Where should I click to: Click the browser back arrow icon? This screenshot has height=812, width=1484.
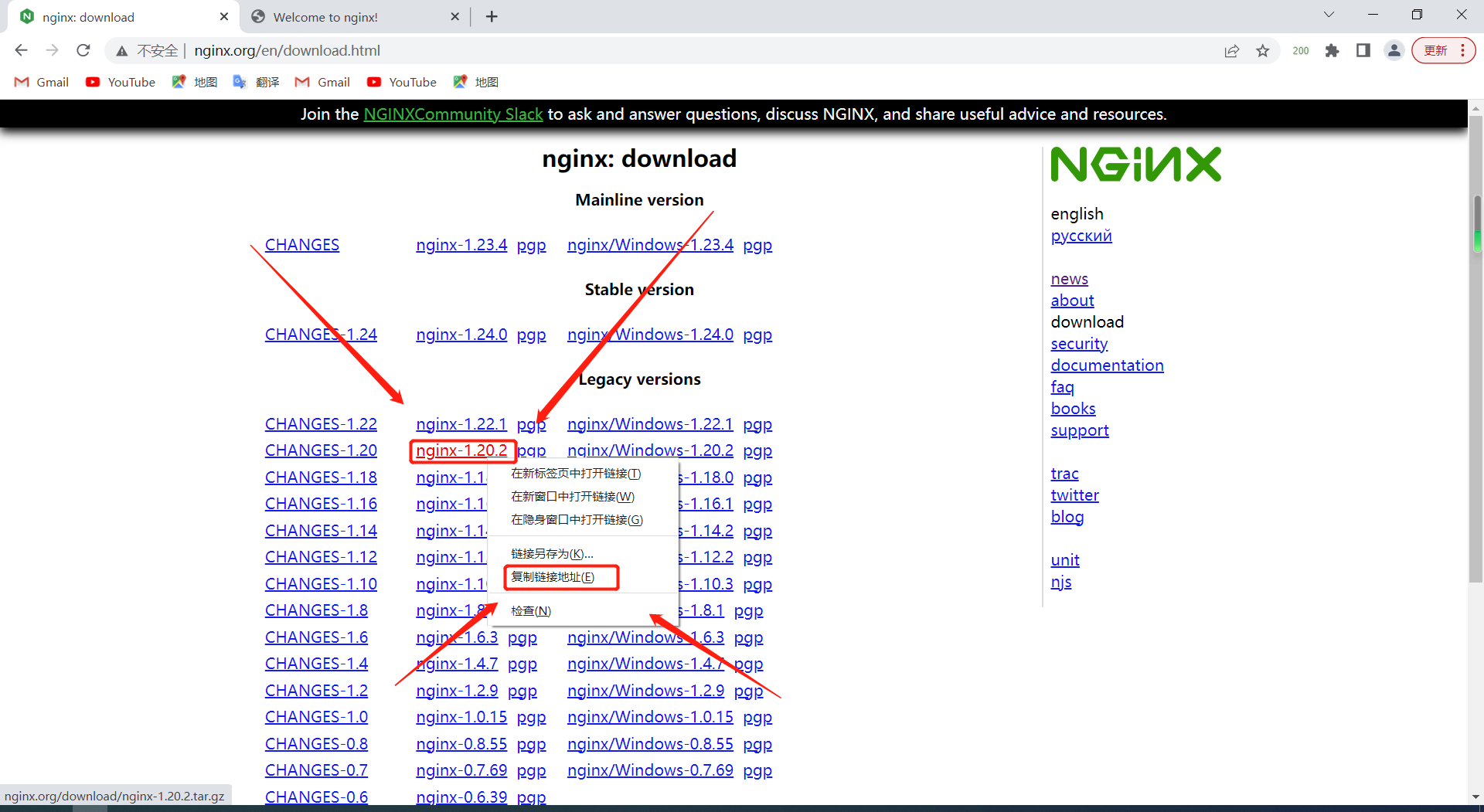pyautogui.click(x=21, y=50)
